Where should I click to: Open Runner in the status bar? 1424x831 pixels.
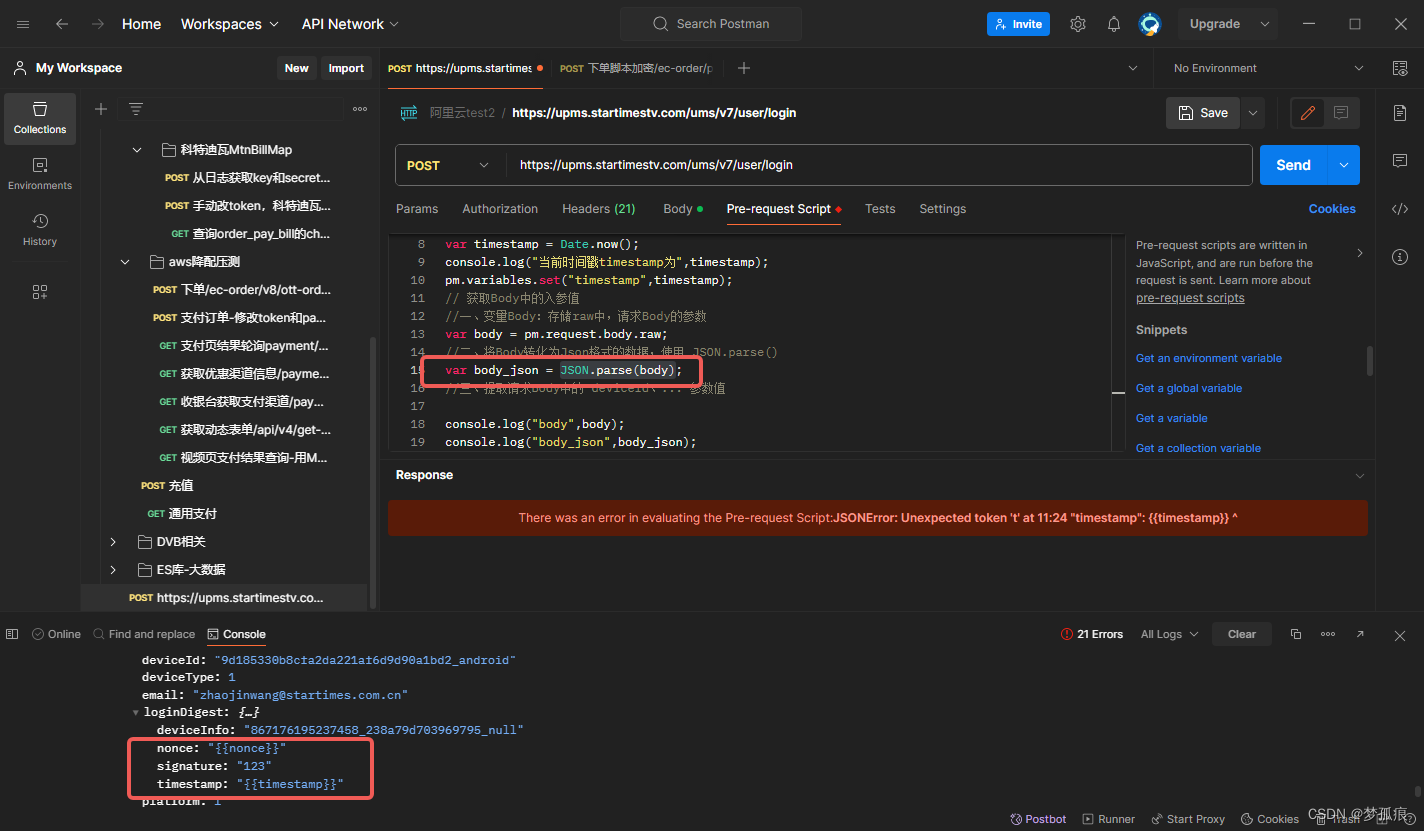tap(1109, 819)
